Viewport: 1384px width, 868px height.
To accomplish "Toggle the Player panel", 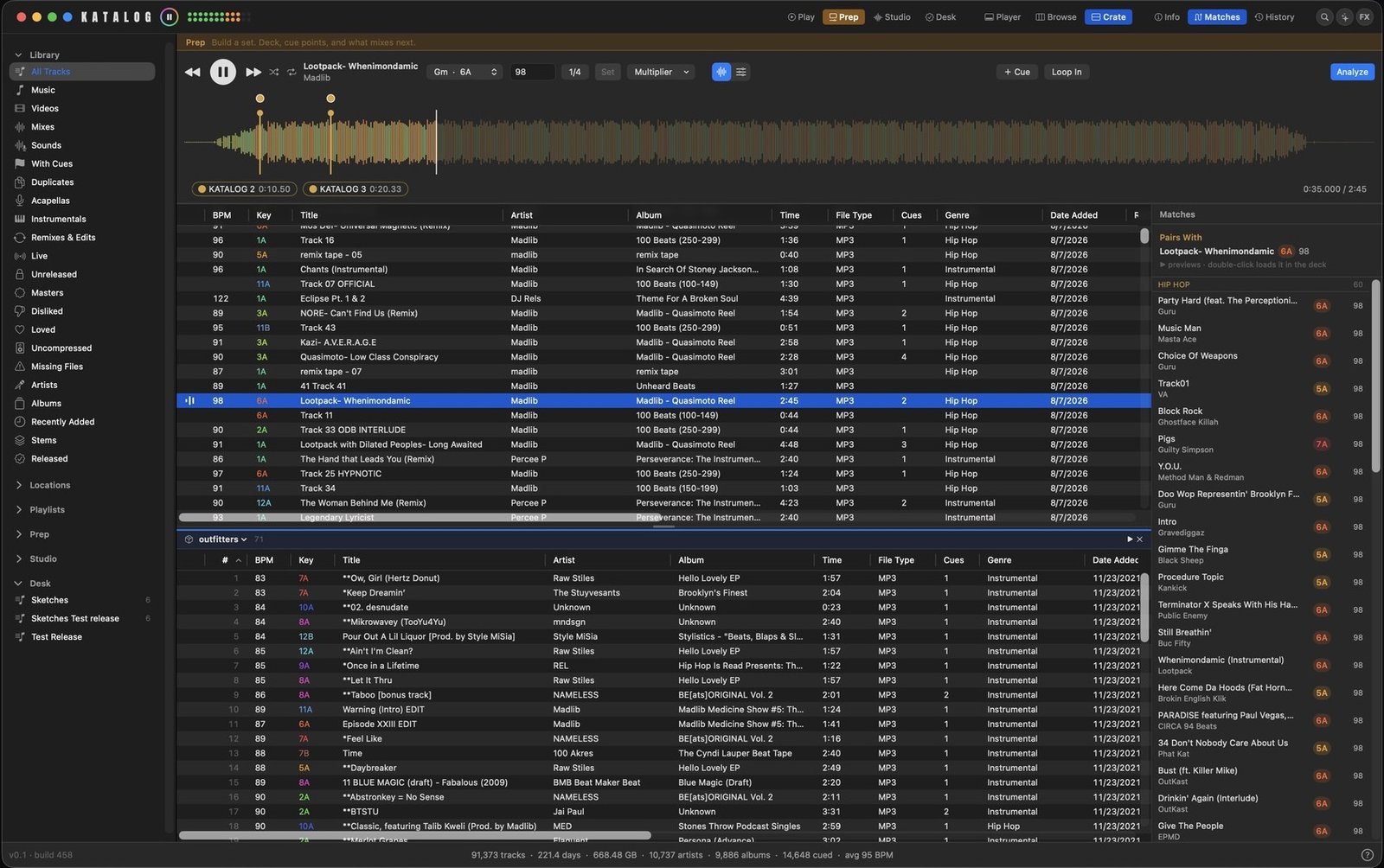I will point(1003,16).
